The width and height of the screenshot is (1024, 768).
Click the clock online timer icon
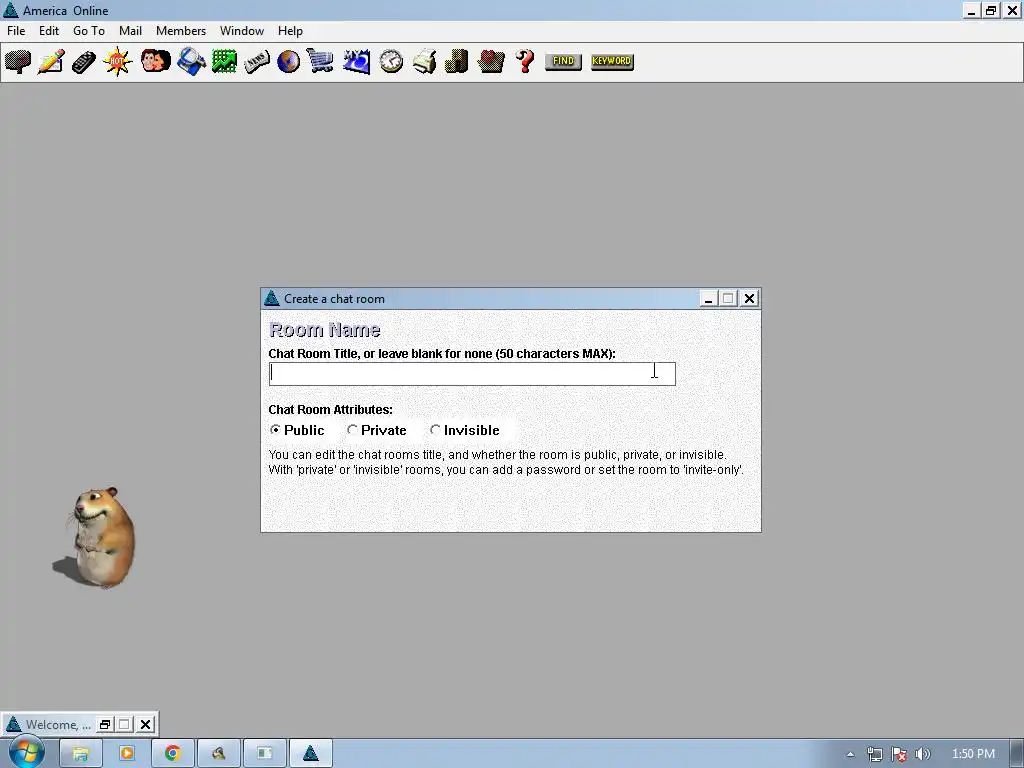(391, 62)
